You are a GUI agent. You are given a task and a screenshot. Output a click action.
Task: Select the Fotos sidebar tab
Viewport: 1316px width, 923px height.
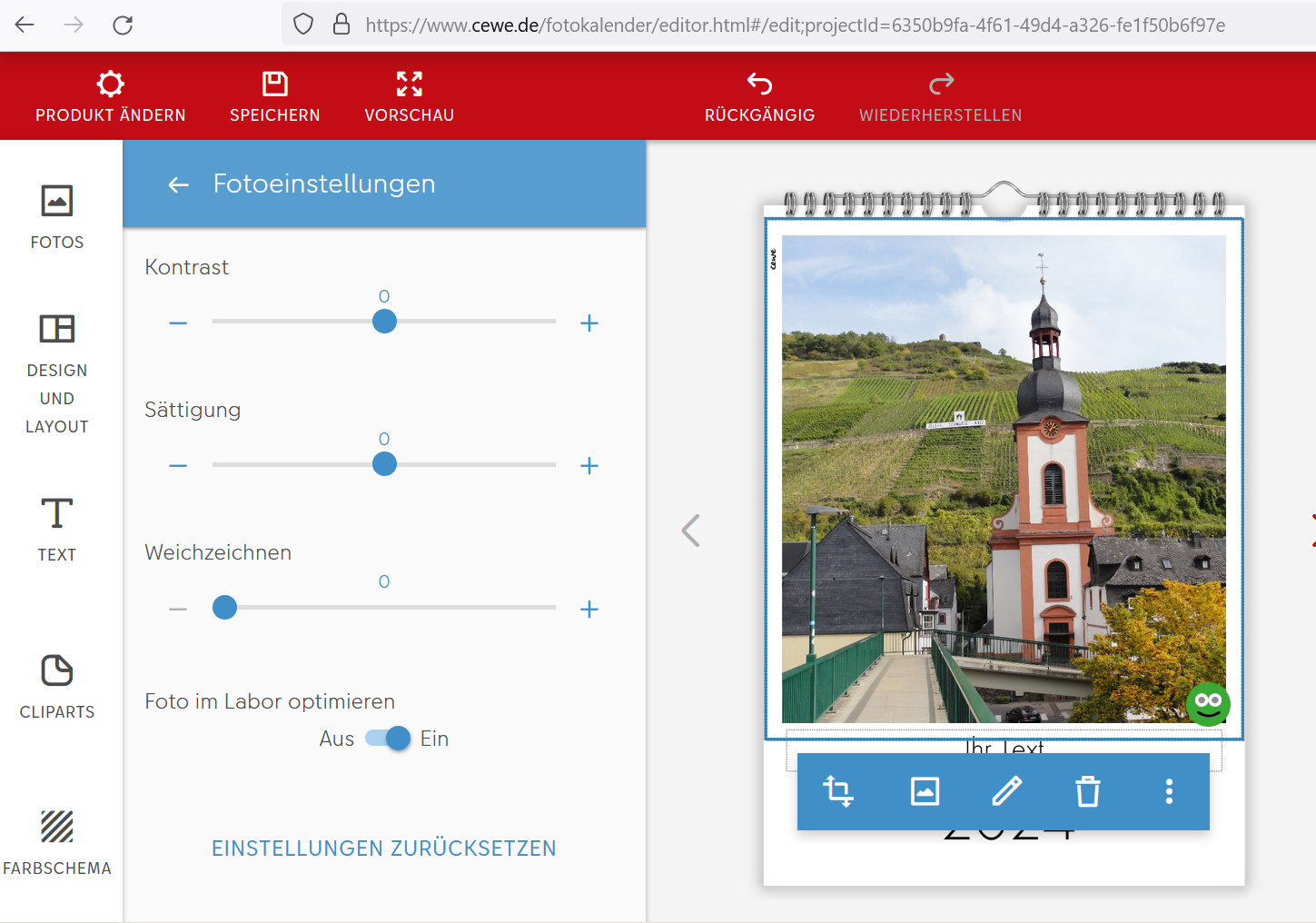point(57,216)
